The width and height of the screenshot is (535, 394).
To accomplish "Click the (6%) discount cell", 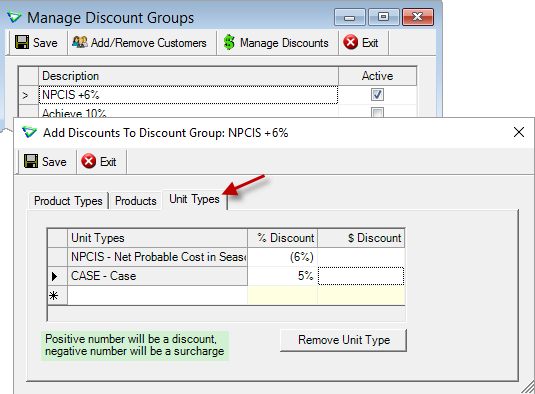I will pos(283,257).
